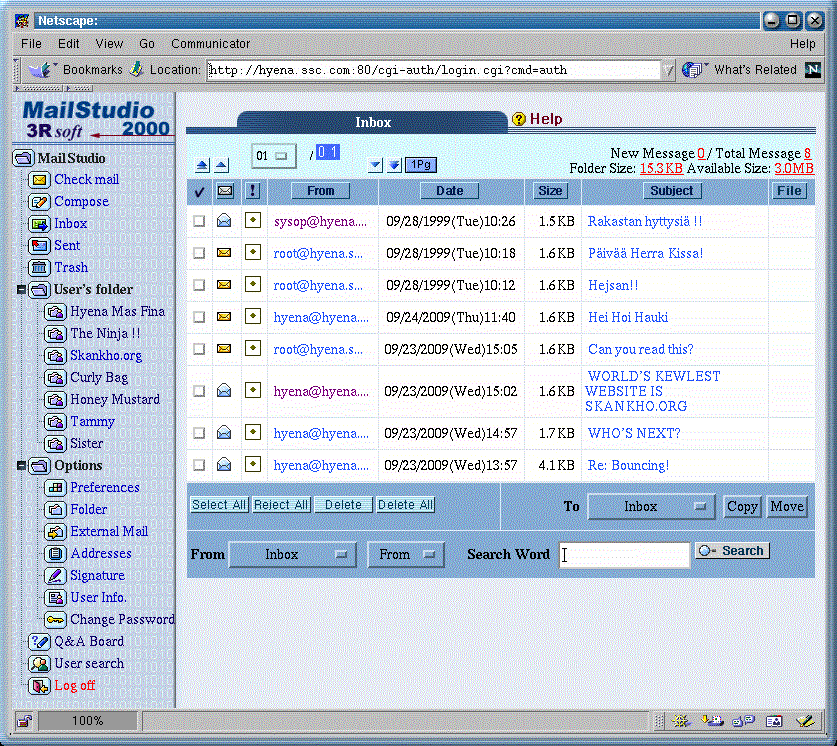The image size is (837, 746).
Task: Click the yellow Help question mark icon
Action: tap(519, 119)
